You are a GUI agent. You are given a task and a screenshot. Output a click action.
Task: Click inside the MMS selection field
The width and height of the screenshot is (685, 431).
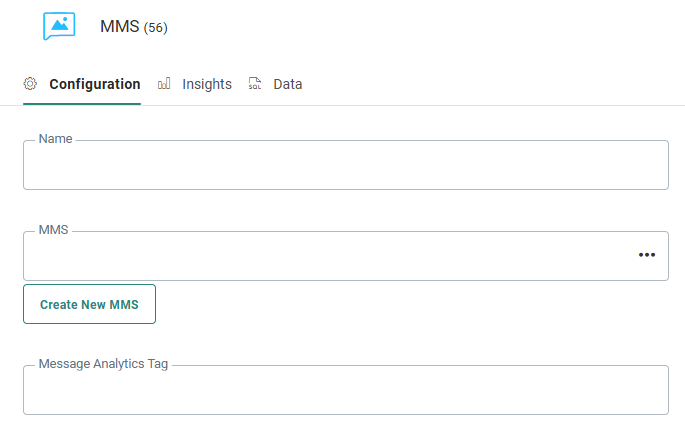click(320, 257)
